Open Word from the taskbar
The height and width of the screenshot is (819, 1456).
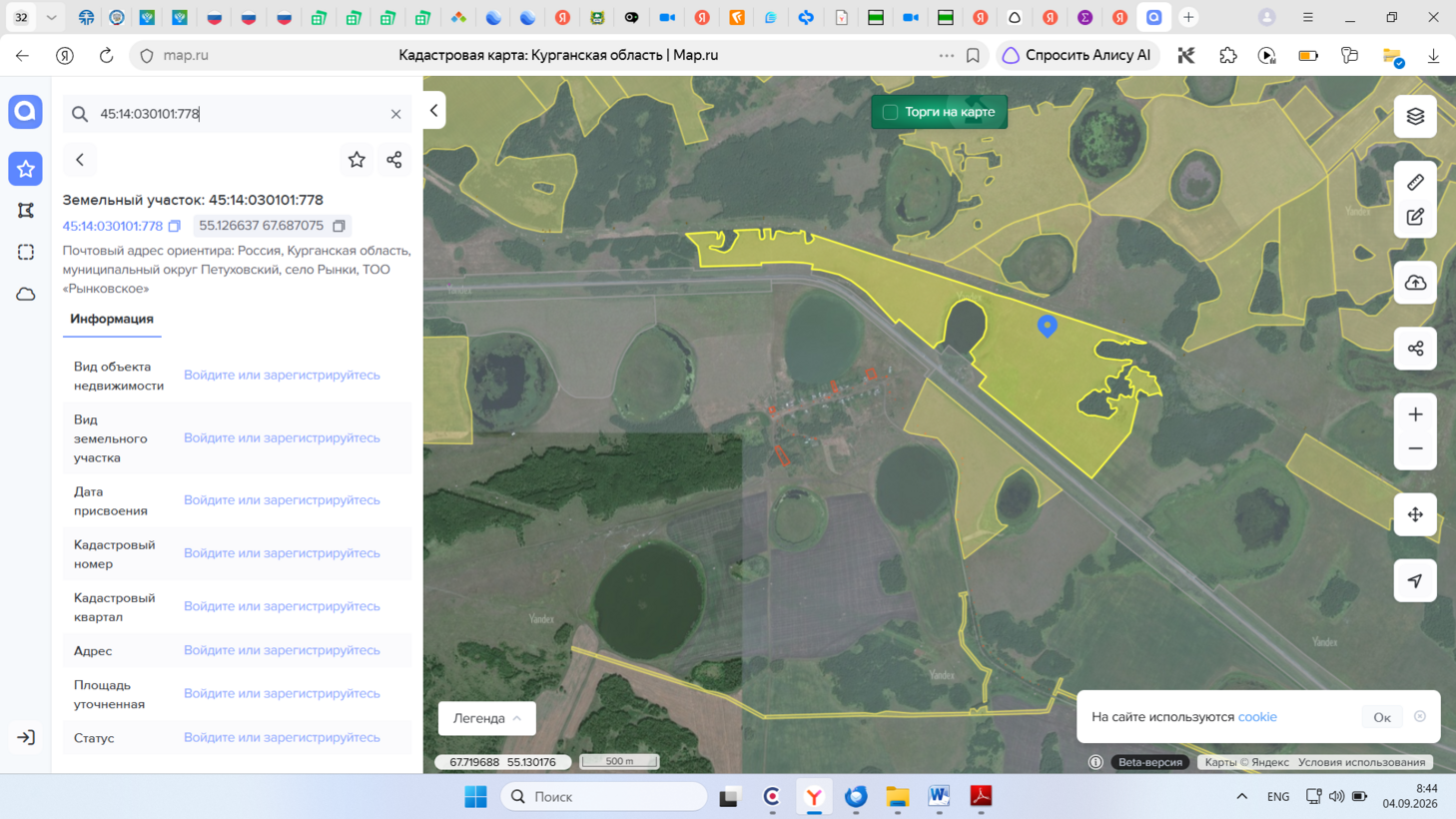939,796
